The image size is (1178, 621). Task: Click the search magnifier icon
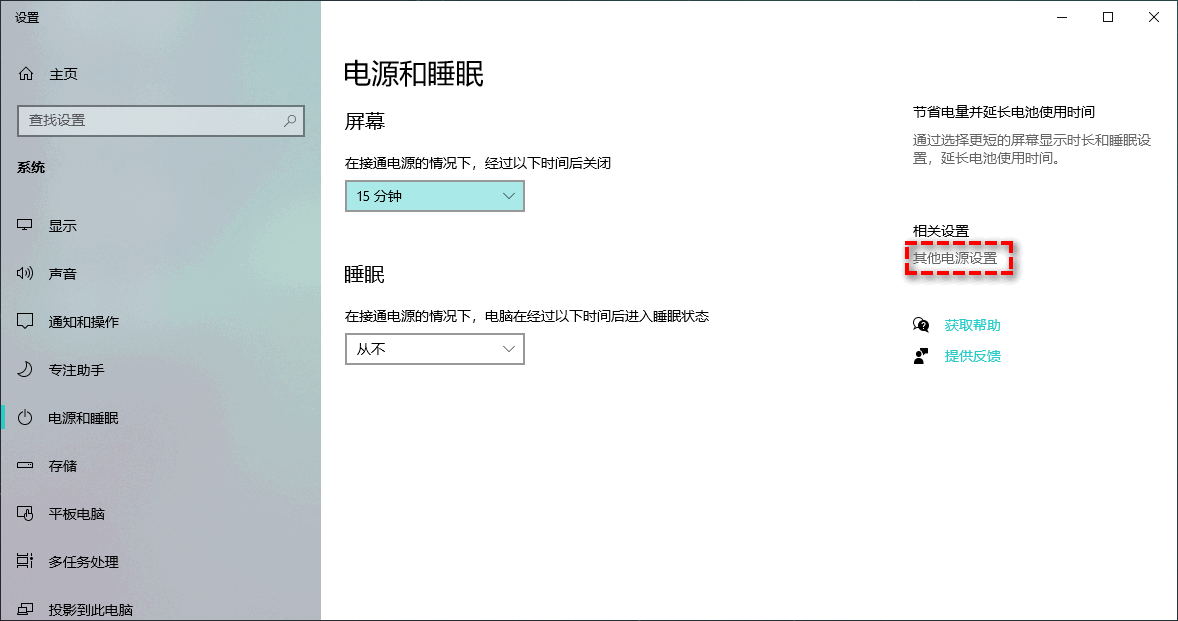(290, 120)
